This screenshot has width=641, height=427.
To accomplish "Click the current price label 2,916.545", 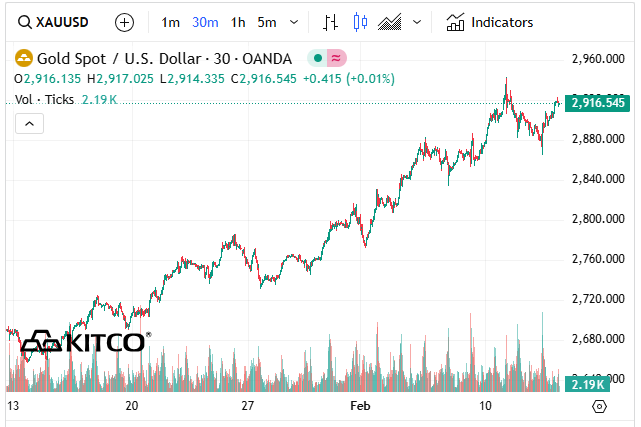I will click(597, 103).
